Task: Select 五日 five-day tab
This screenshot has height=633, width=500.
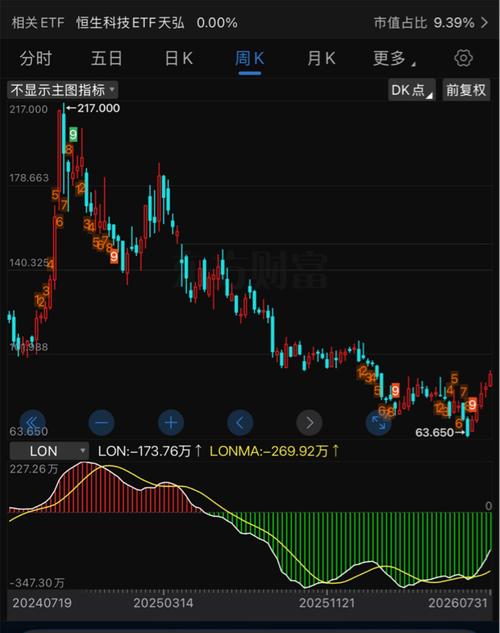Action: point(107,59)
